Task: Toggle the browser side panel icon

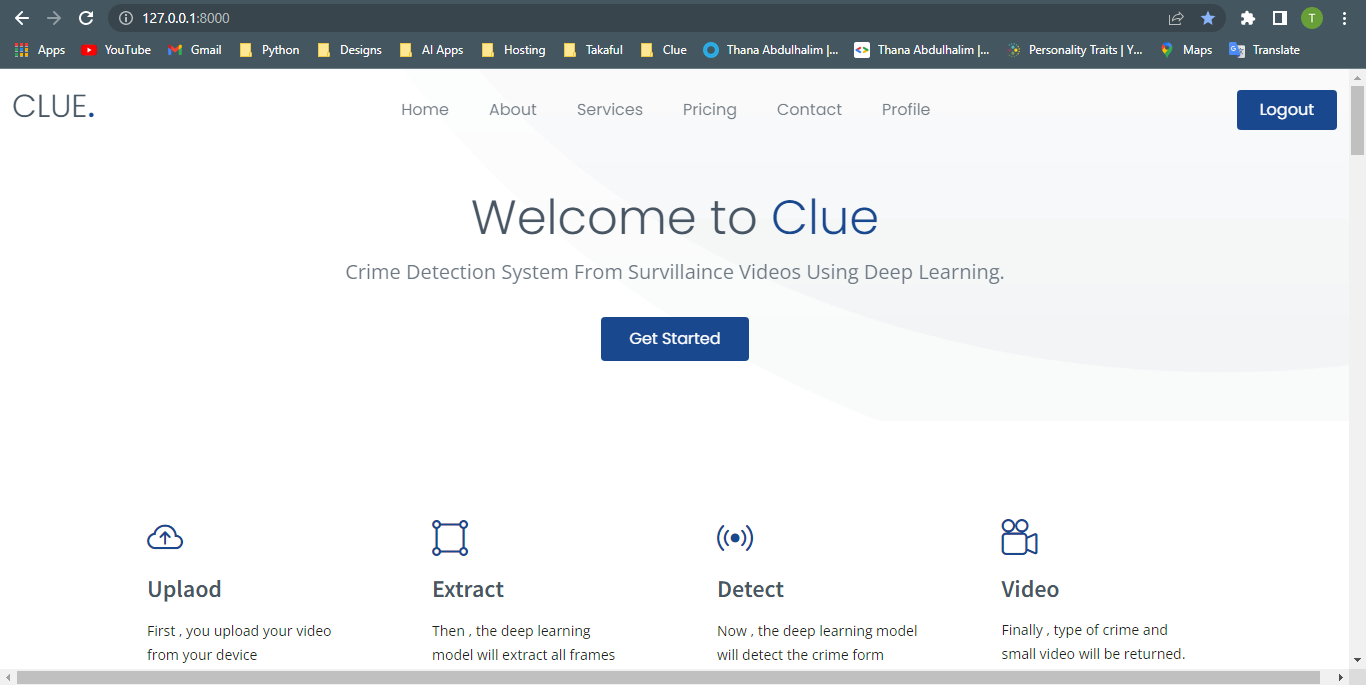Action: tap(1279, 18)
